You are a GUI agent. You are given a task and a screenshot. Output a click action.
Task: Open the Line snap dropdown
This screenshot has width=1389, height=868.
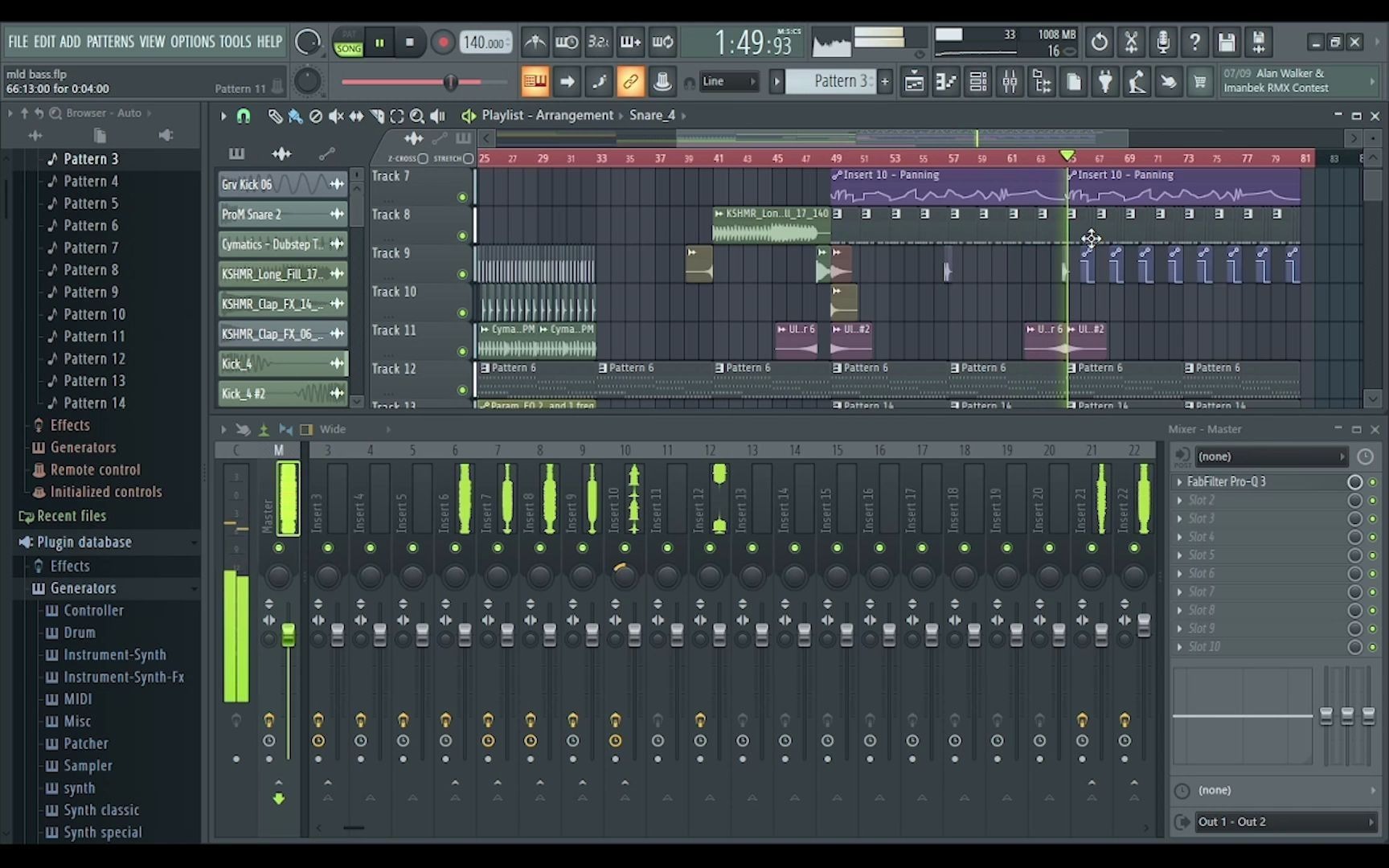coord(728,81)
